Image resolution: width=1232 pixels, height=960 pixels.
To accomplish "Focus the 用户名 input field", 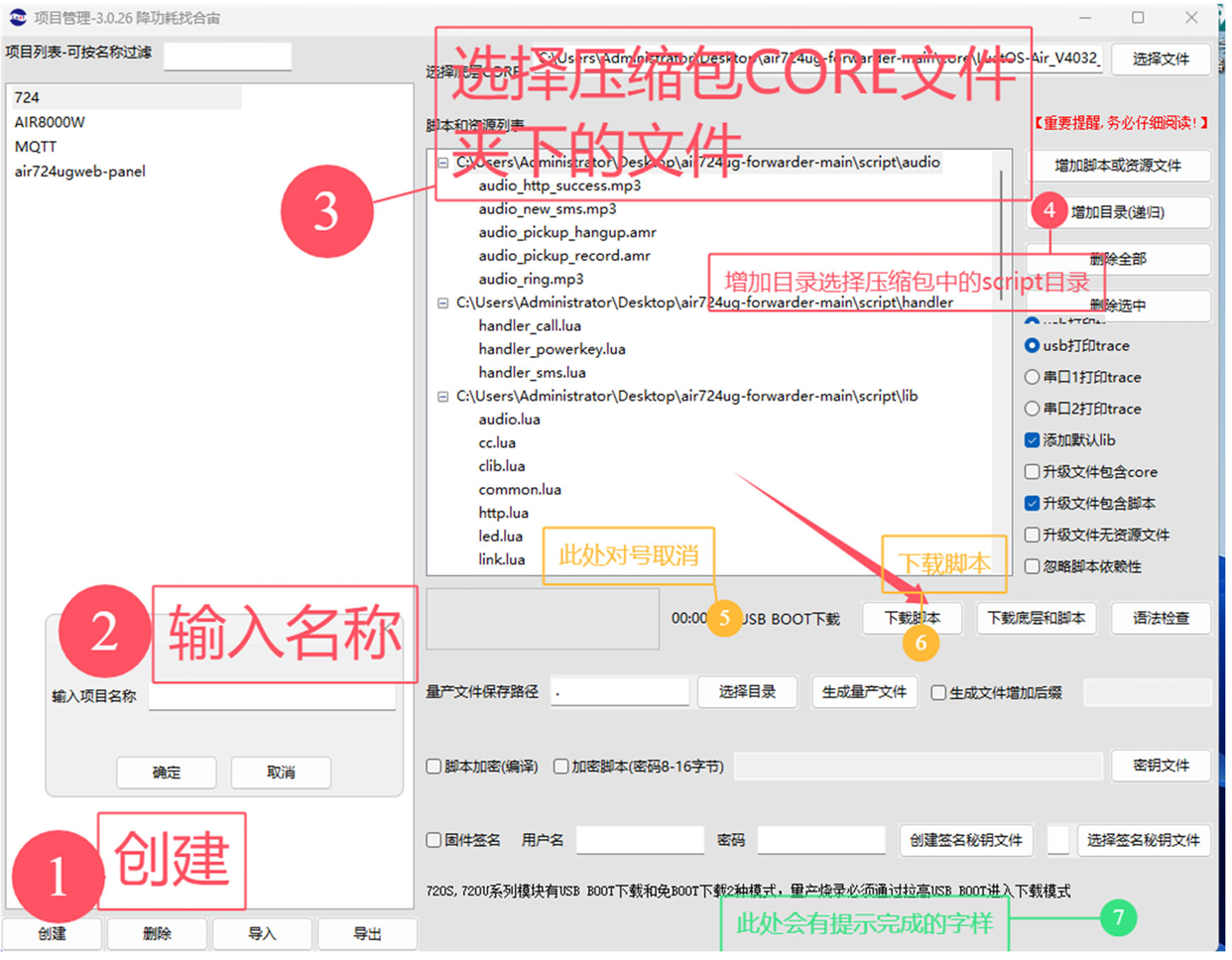I will [x=640, y=840].
